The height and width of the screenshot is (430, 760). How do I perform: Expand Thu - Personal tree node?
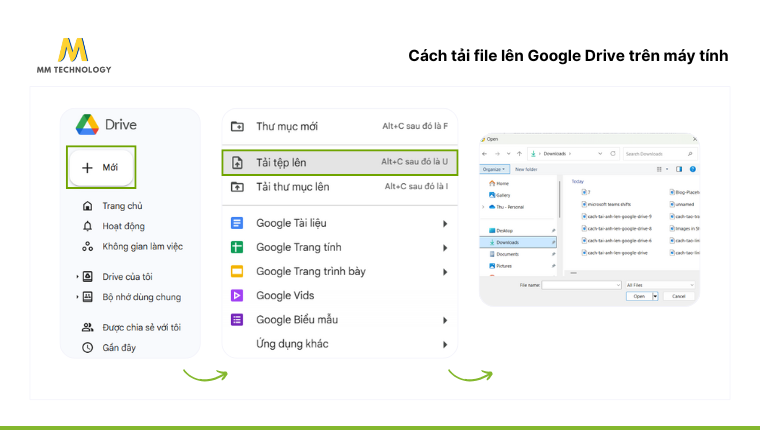click(x=483, y=207)
